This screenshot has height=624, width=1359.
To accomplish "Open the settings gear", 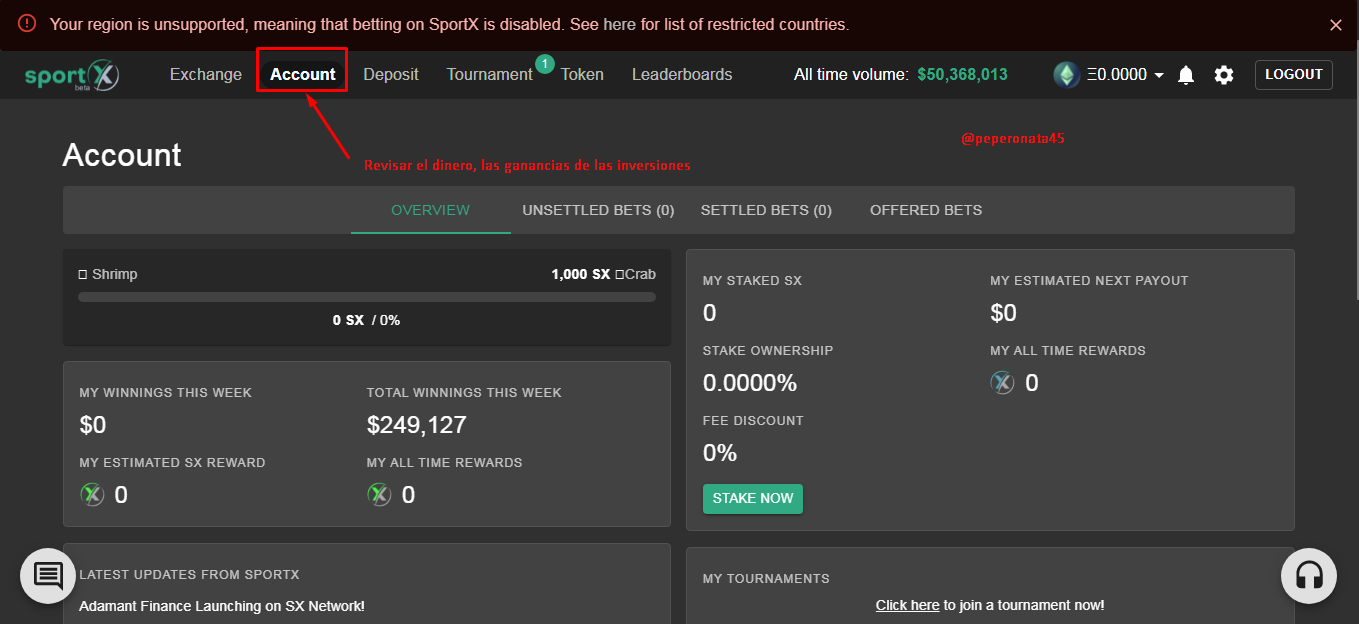I will (x=1224, y=75).
